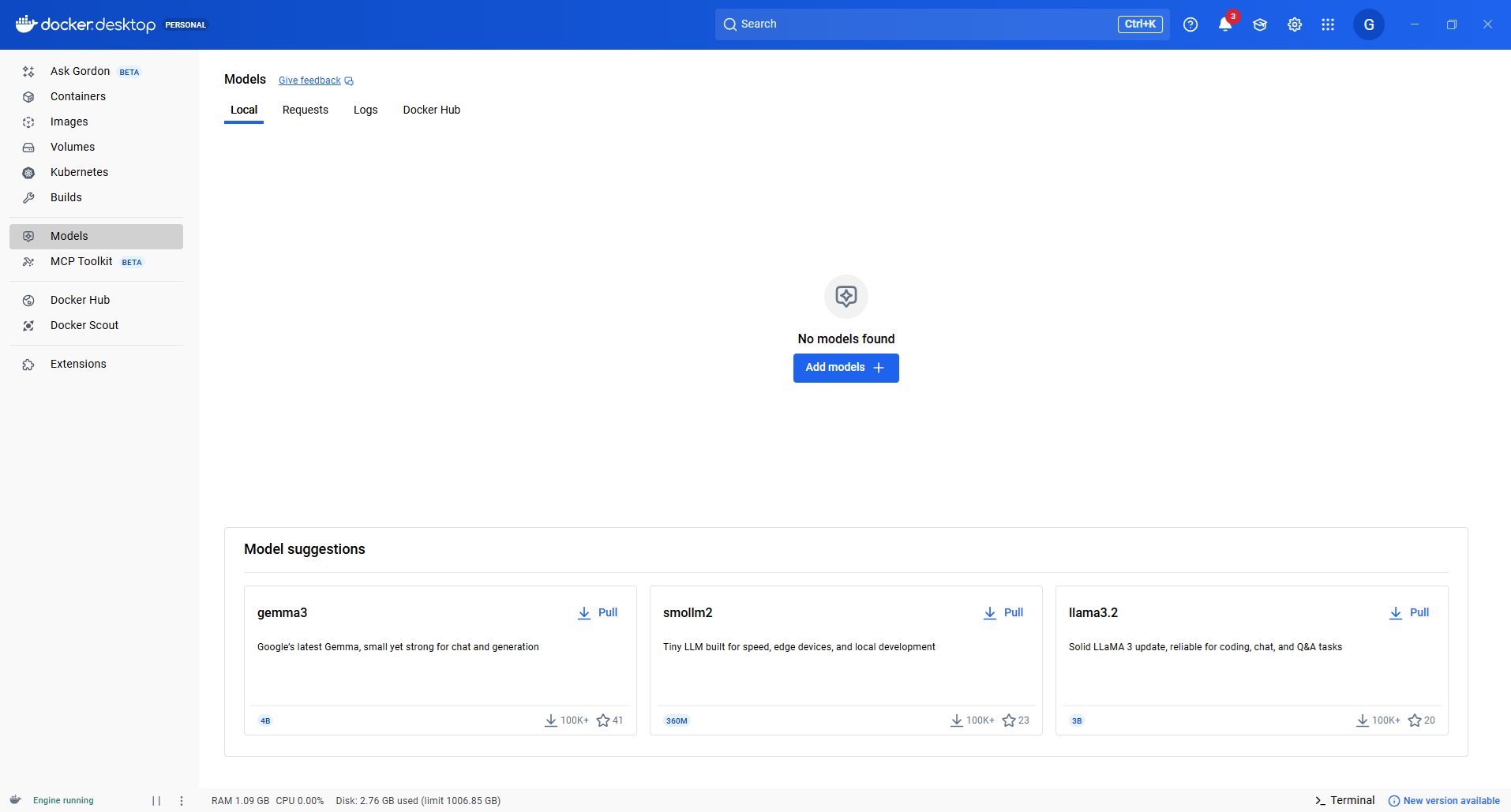Click the MCP Toolkit icon
Image resolution: width=1511 pixels, height=812 pixels.
(x=28, y=262)
